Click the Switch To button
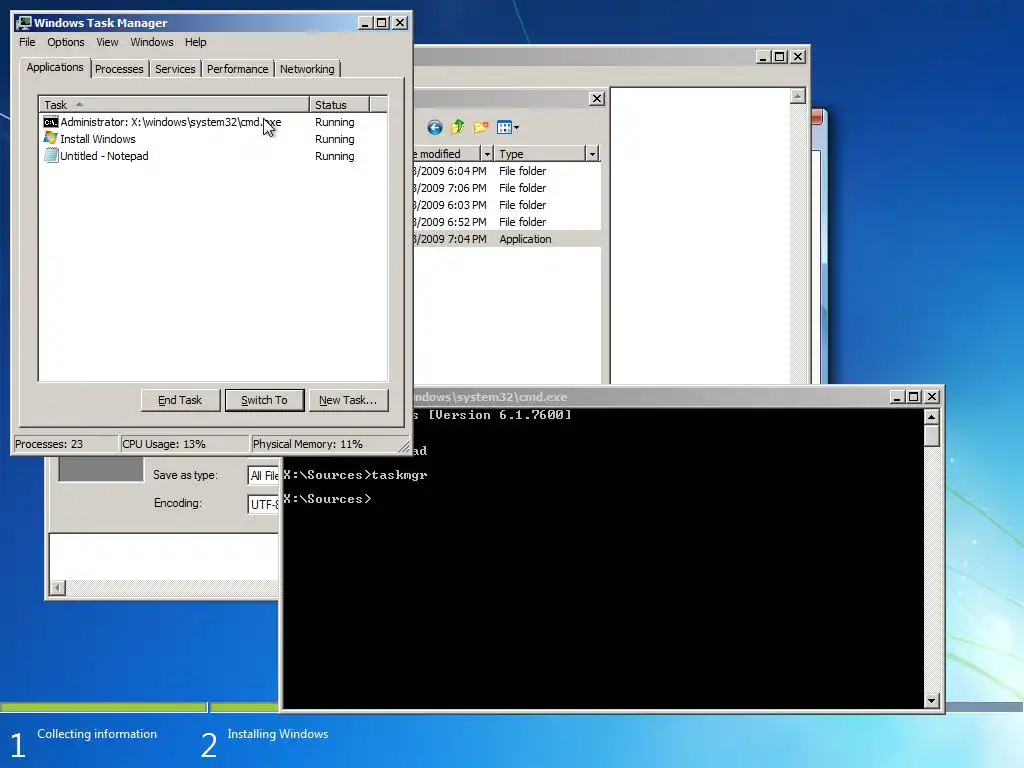 264,400
